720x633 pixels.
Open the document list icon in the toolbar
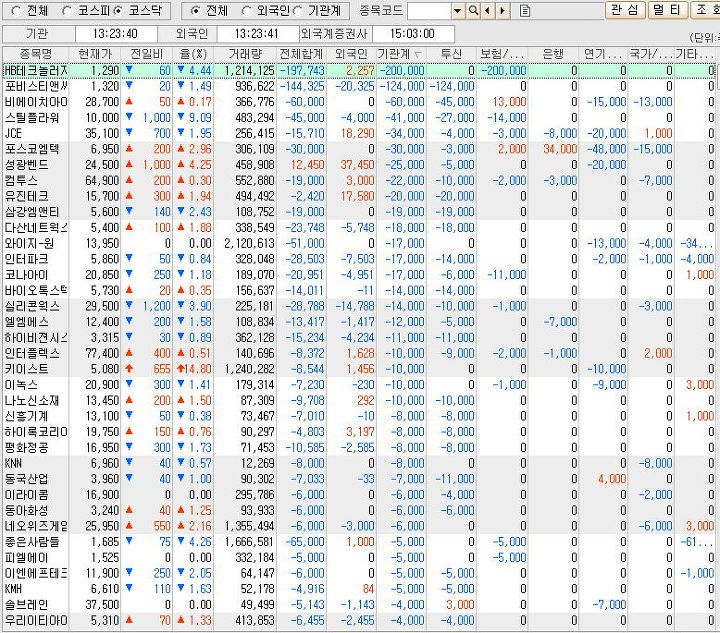coord(525,11)
